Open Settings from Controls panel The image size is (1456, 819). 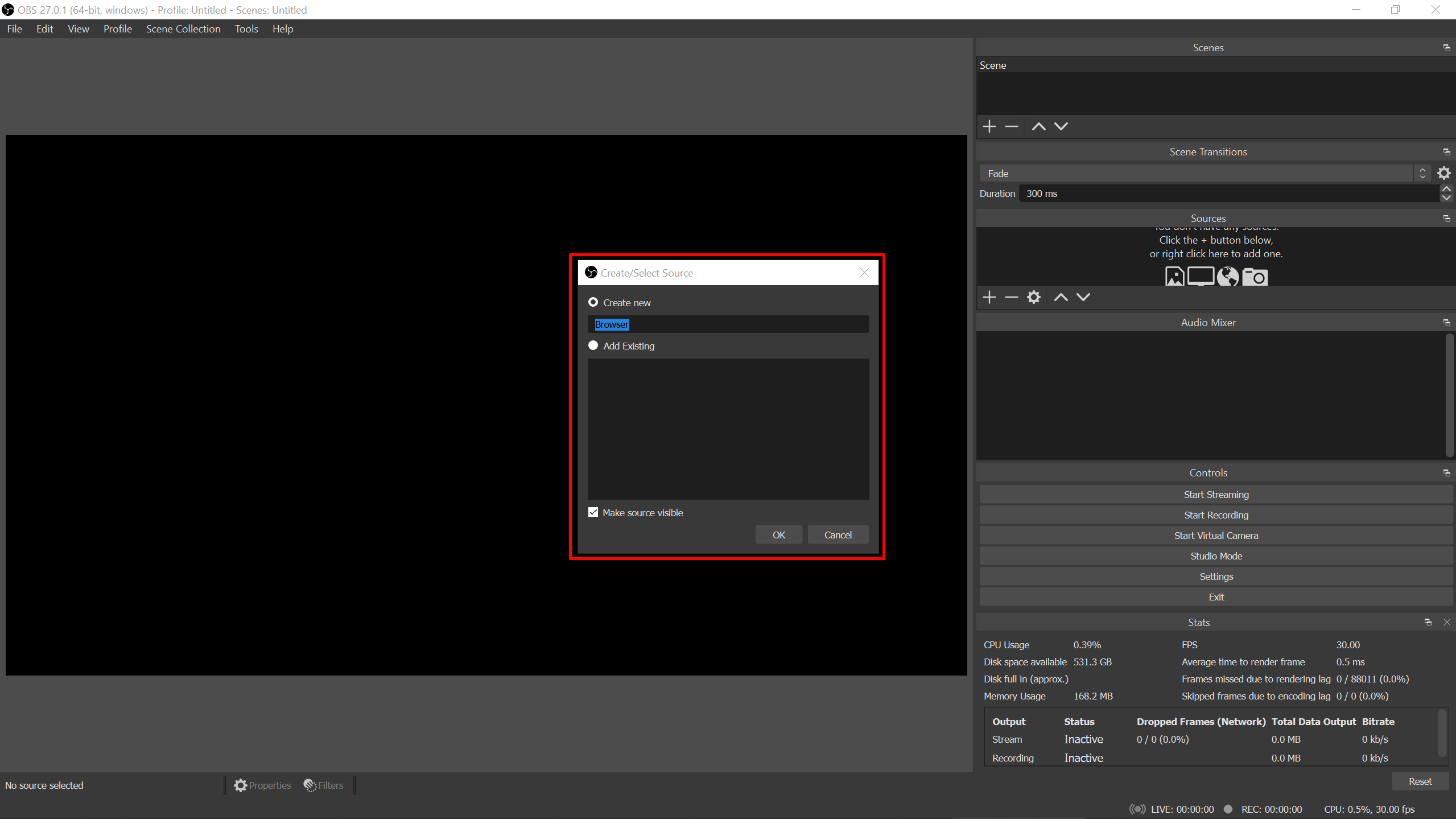click(x=1216, y=577)
